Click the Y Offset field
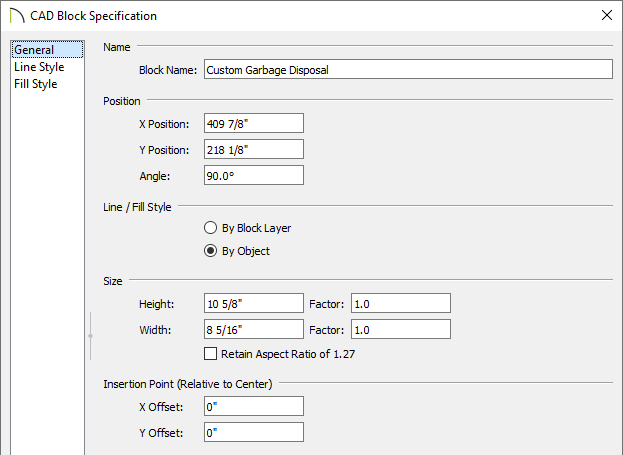 coord(254,432)
